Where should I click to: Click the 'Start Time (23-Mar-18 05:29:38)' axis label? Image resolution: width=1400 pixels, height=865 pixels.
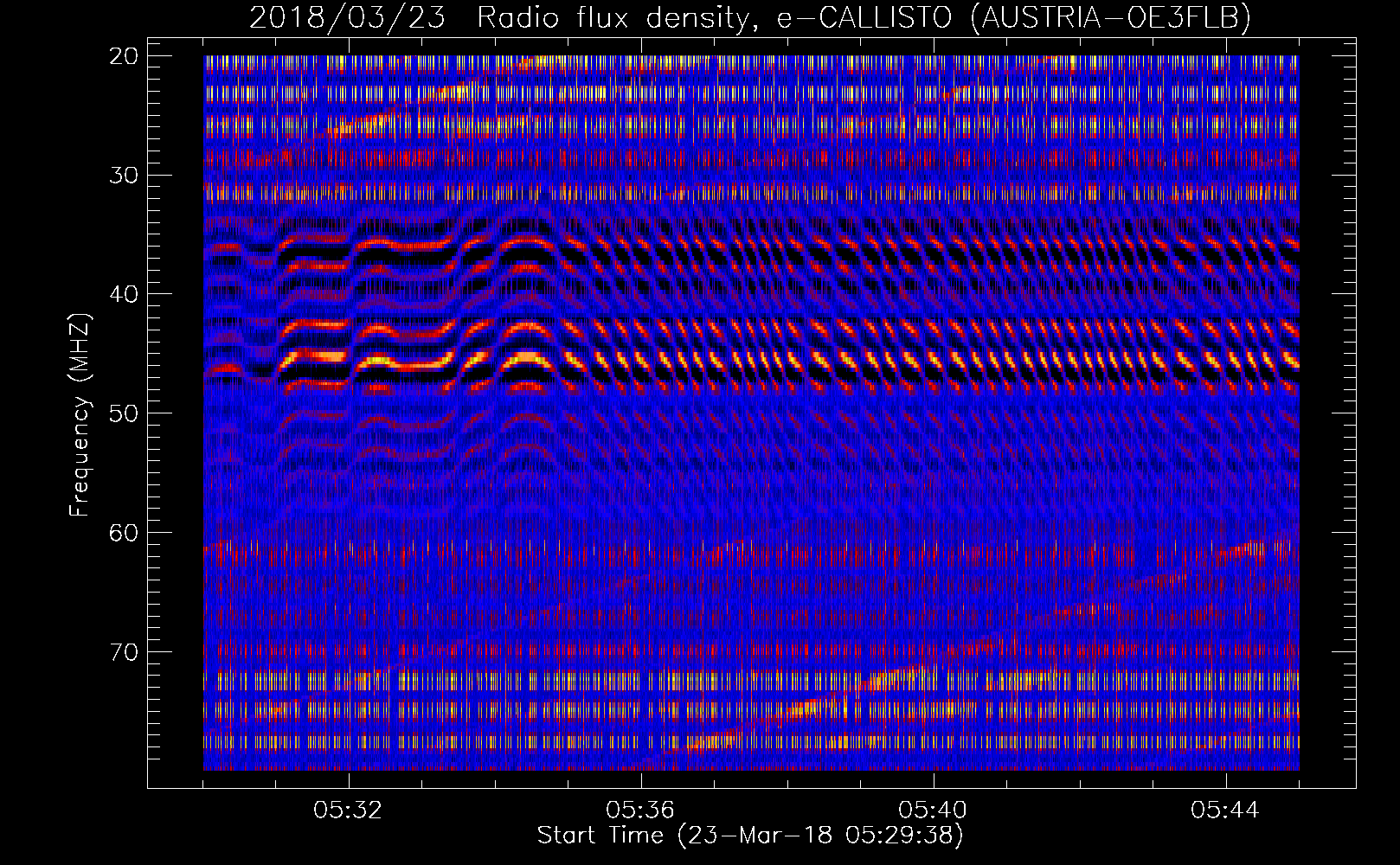coord(750,836)
